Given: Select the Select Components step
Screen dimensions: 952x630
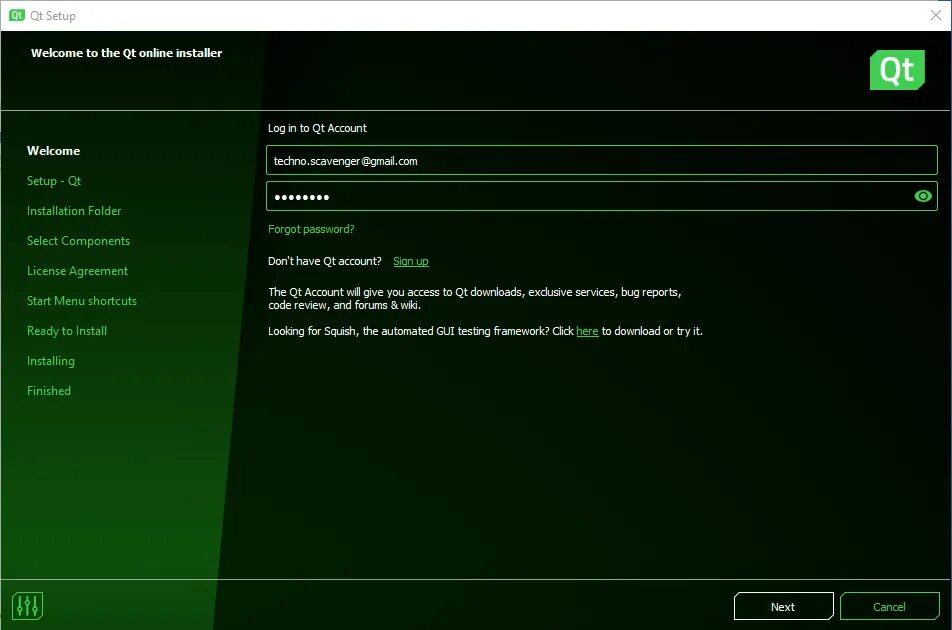Looking at the screenshot, I should [78, 241].
